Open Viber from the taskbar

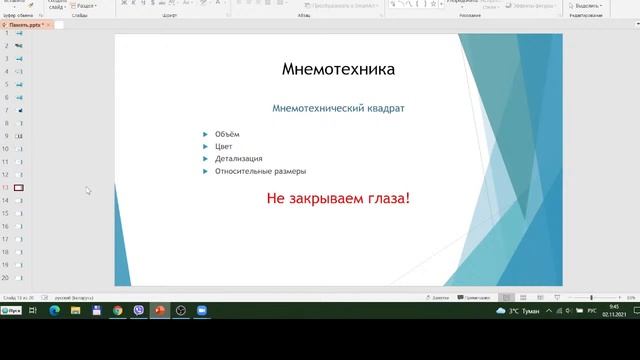[x=139, y=311]
